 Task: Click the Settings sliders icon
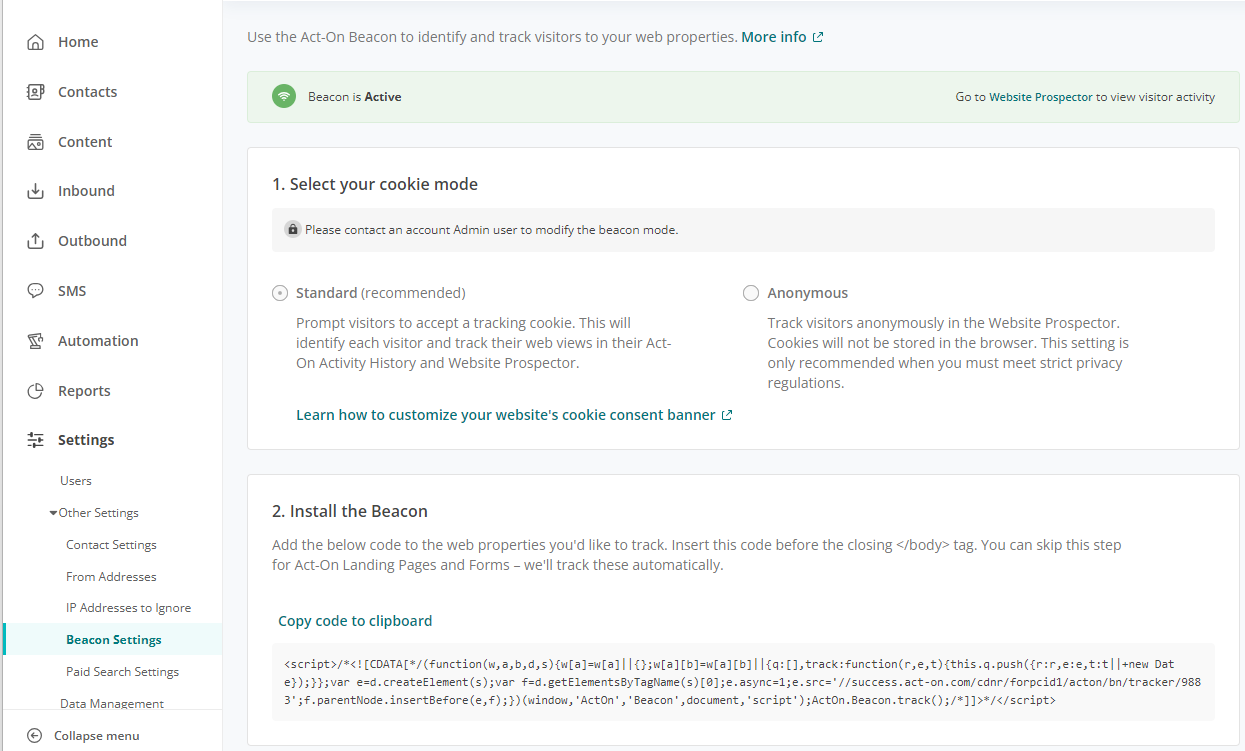tap(36, 440)
